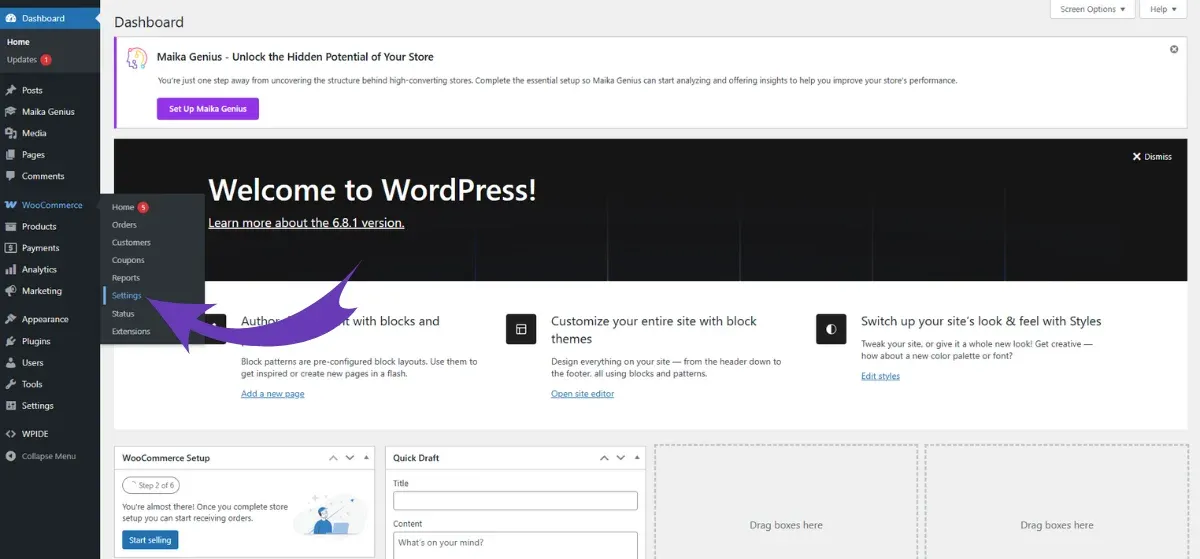Click Customize your entire site heading
The image size is (1200, 559).
point(654,330)
